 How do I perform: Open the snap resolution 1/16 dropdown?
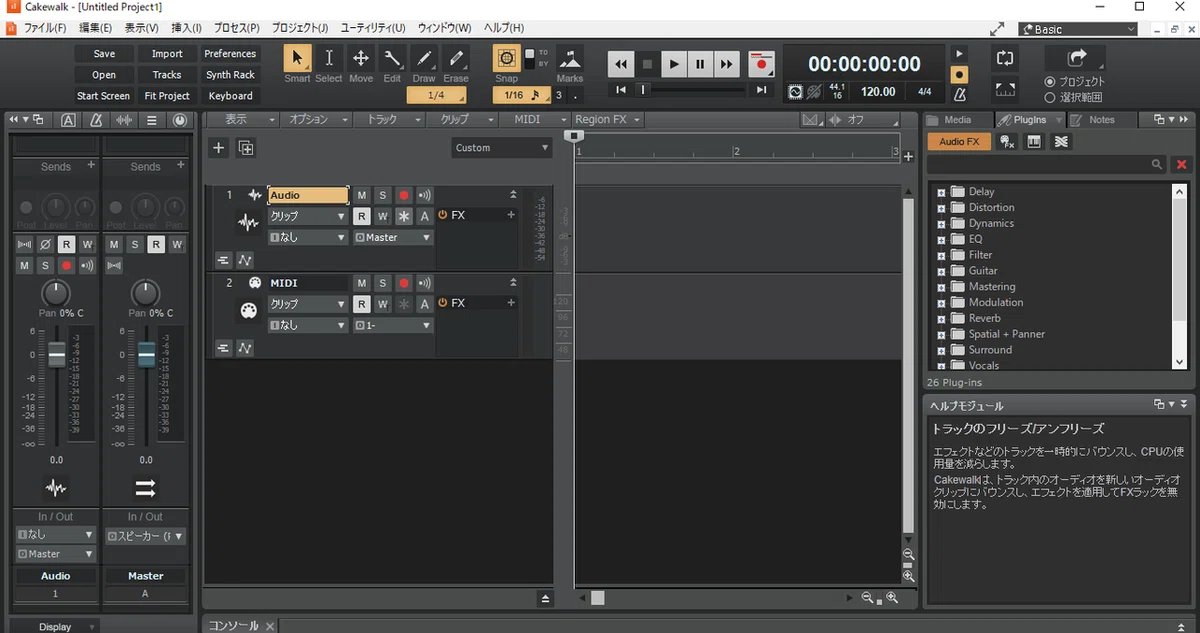coord(521,95)
